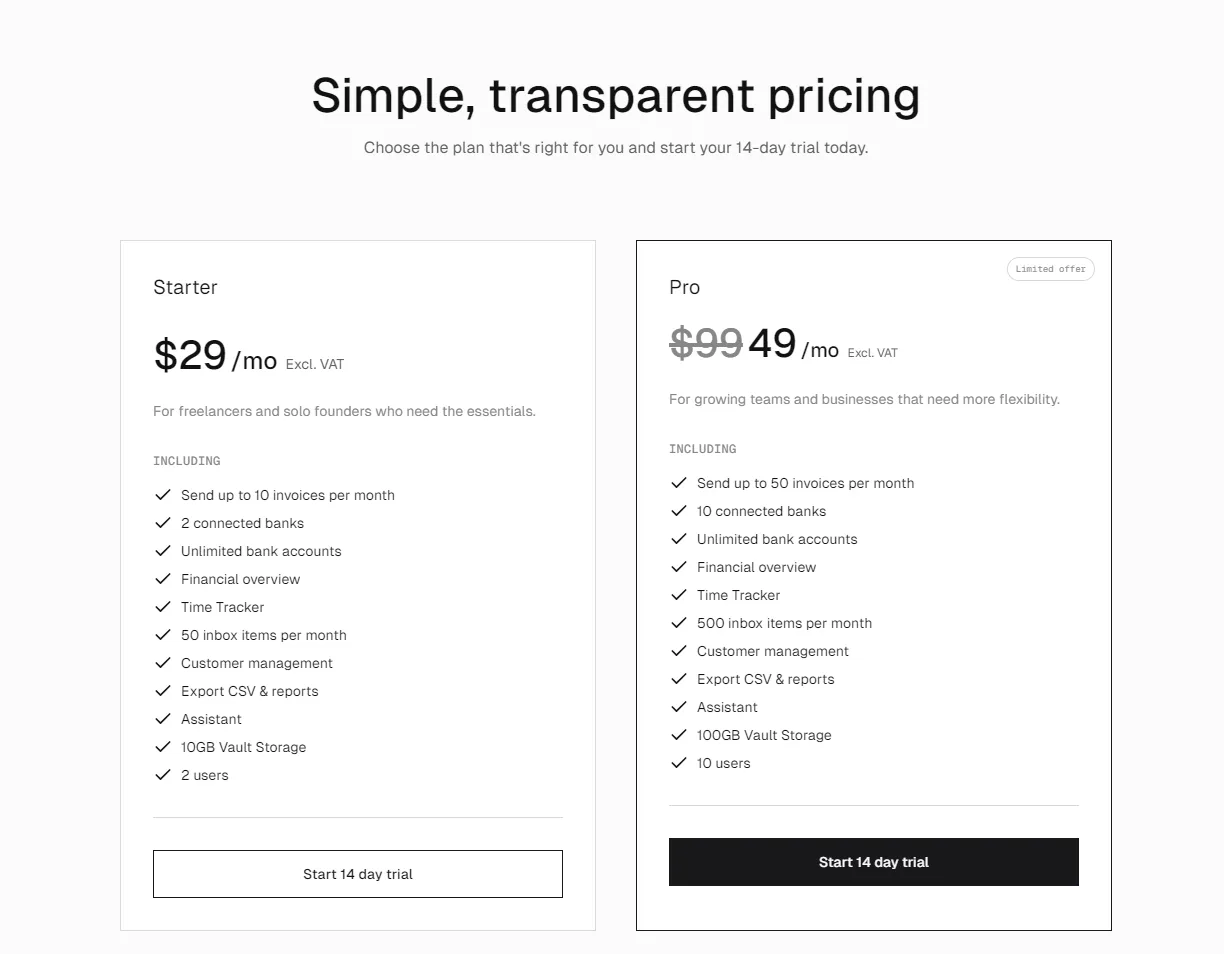Screen dimensions: 1224x954
Task: Click checkmark beside 50 inbox items per month
Action: pyautogui.click(x=163, y=635)
